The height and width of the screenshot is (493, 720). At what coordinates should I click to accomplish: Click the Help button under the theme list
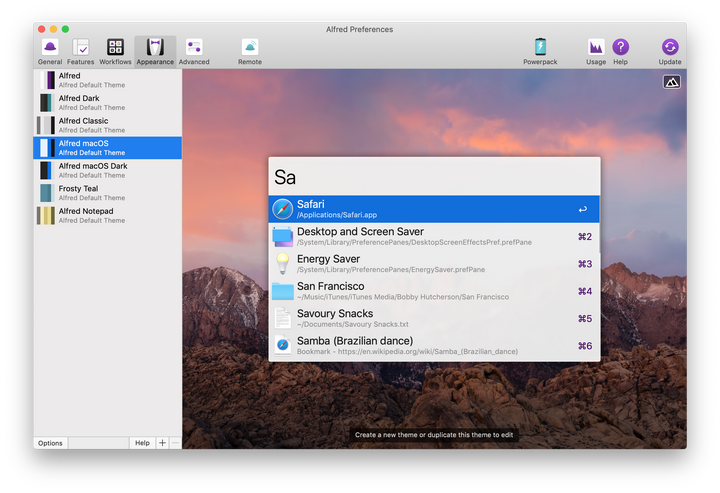pyautogui.click(x=142, y=443)
